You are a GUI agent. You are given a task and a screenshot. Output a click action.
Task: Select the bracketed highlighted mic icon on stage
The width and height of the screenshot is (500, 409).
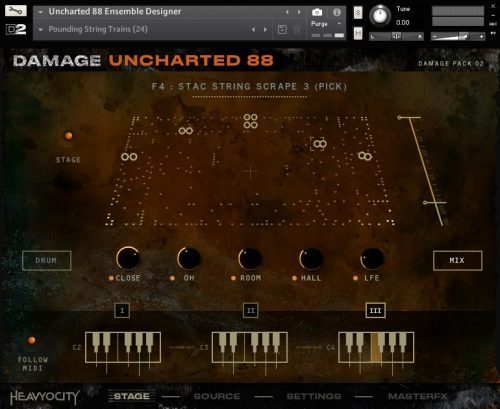(x=319, y=144)
